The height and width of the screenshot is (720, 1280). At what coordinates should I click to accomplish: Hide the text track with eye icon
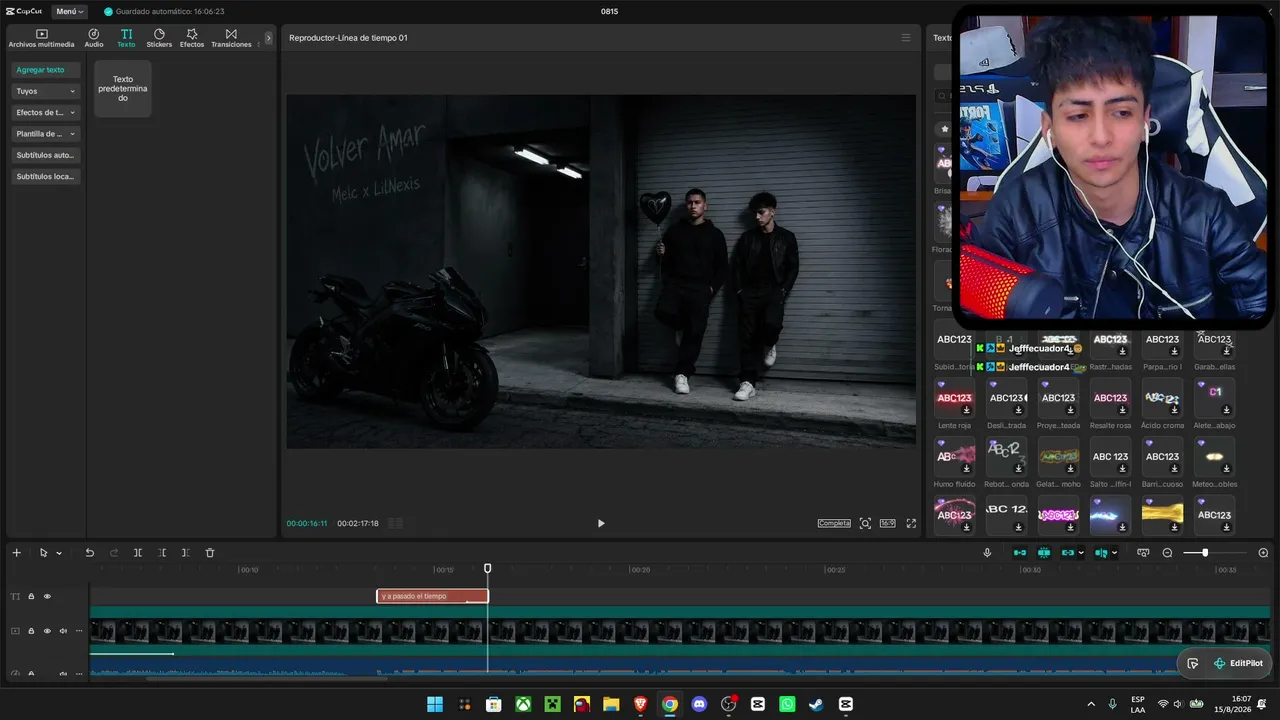click(47, 597)
